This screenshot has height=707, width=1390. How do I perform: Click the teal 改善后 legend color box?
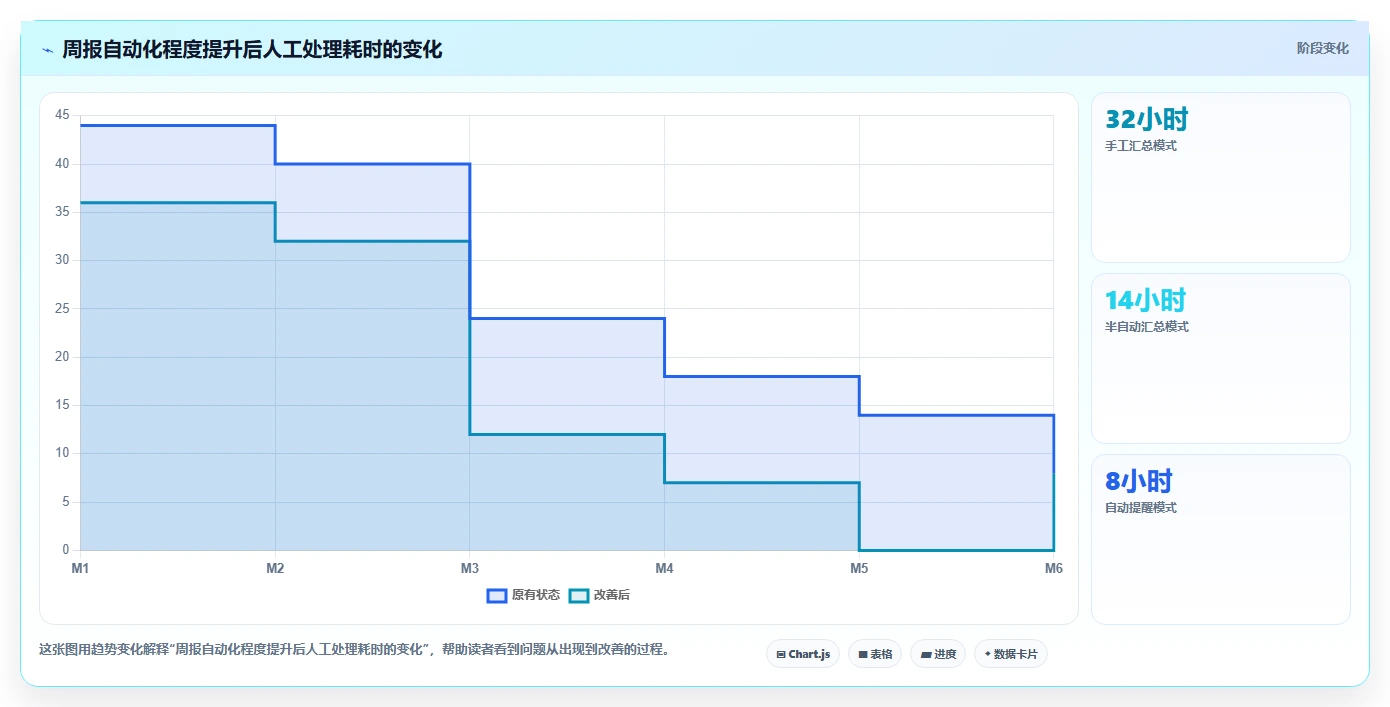coord(579,595)
